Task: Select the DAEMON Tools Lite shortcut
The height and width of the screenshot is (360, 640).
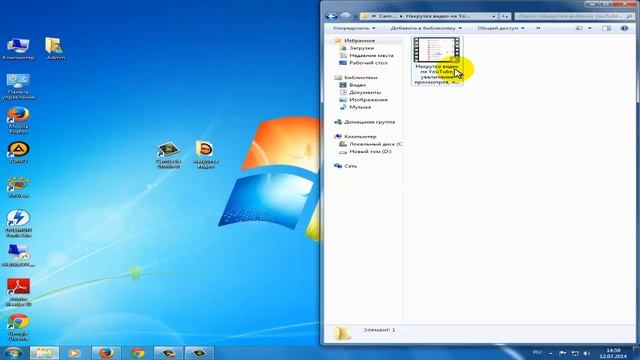Action: pos(18,223)
